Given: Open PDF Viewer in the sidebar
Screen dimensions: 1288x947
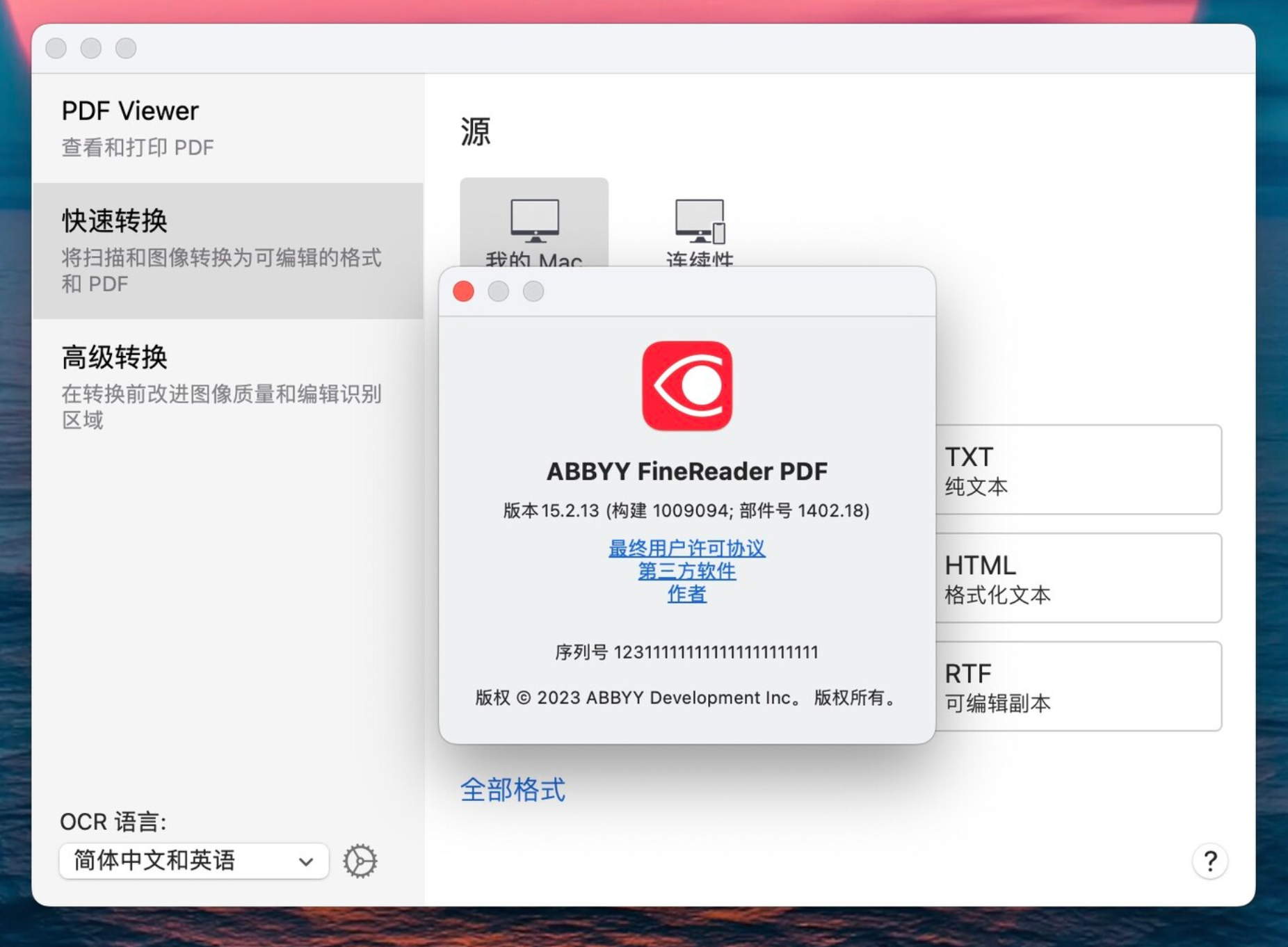Looking at the screenshot, I should tap(227, 129).
